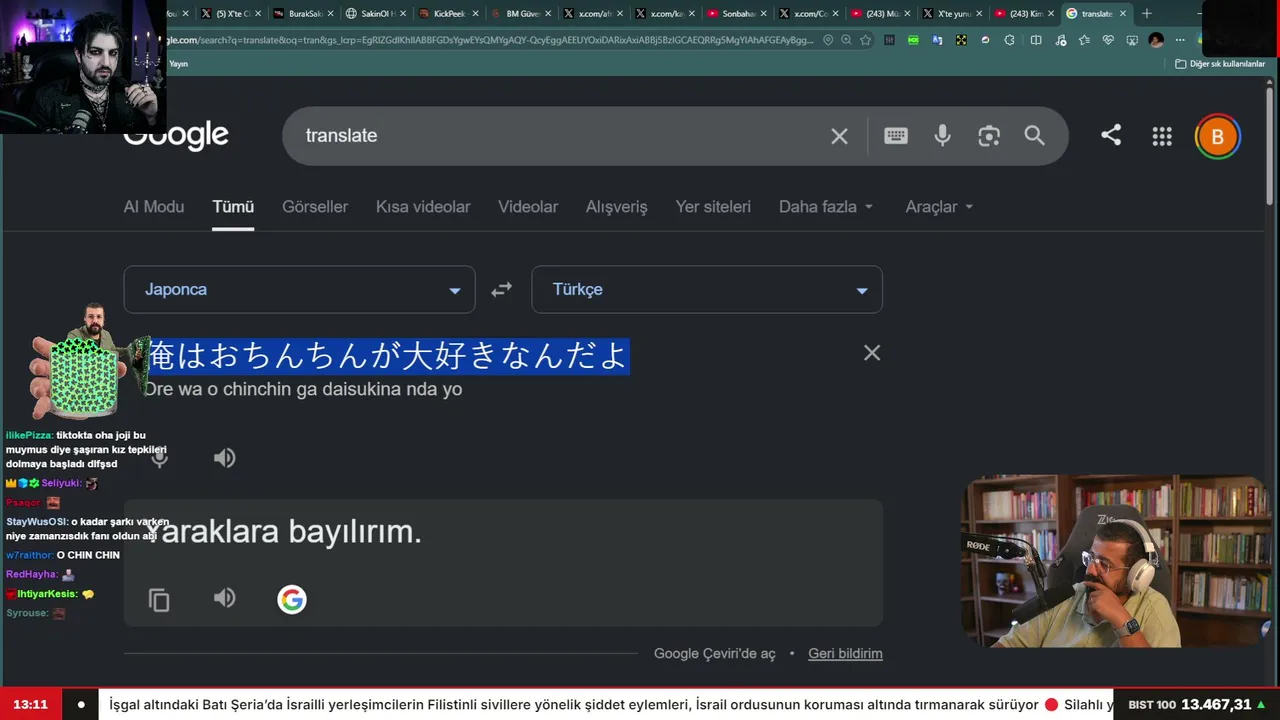The width and height of the screenshot is (1280, 720).
Task: Open a new browser tab
Action: point(1147,14)
